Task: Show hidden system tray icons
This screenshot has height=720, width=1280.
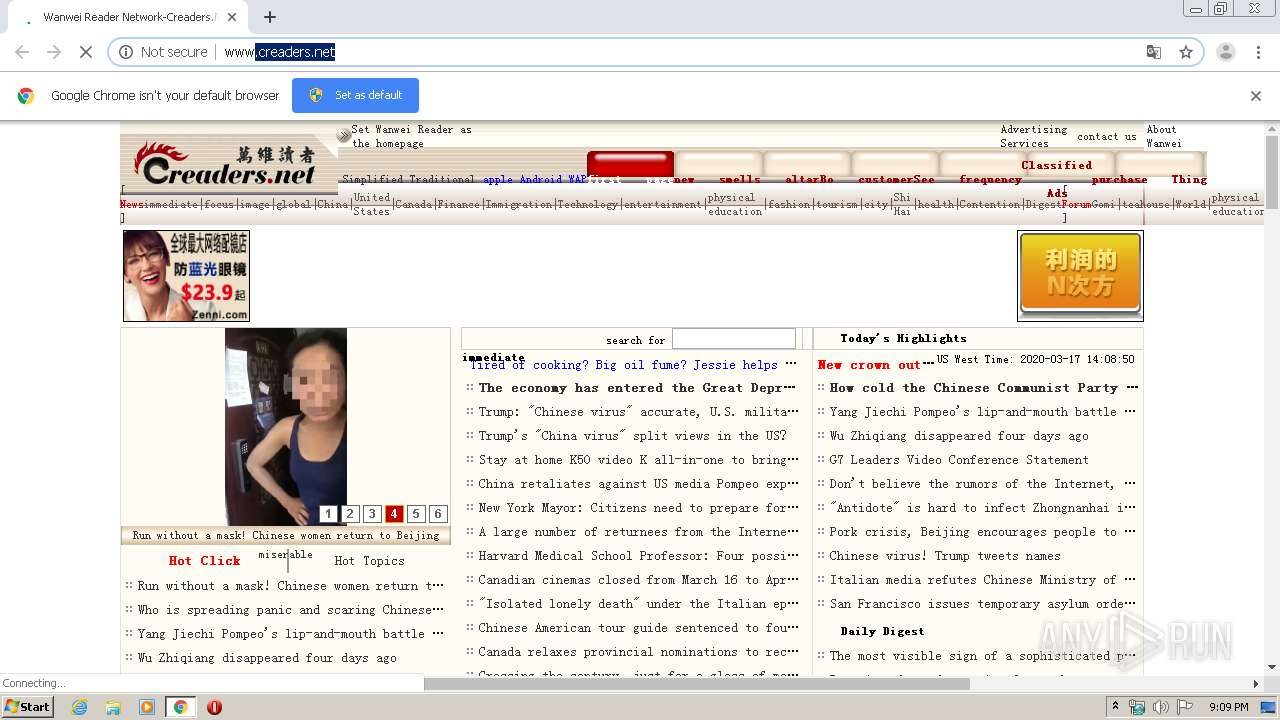Action: coord(1116,707)
